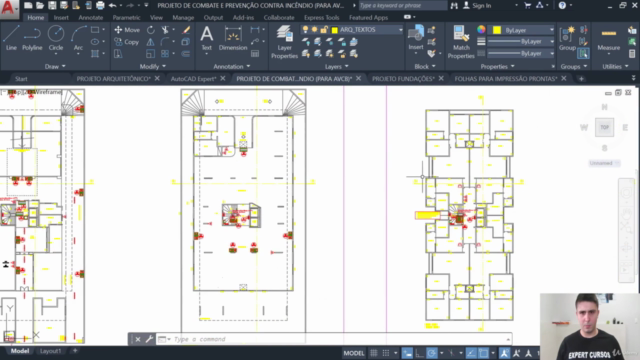Expand the Layers panel

pyautogui.click(x=337, y=67)
